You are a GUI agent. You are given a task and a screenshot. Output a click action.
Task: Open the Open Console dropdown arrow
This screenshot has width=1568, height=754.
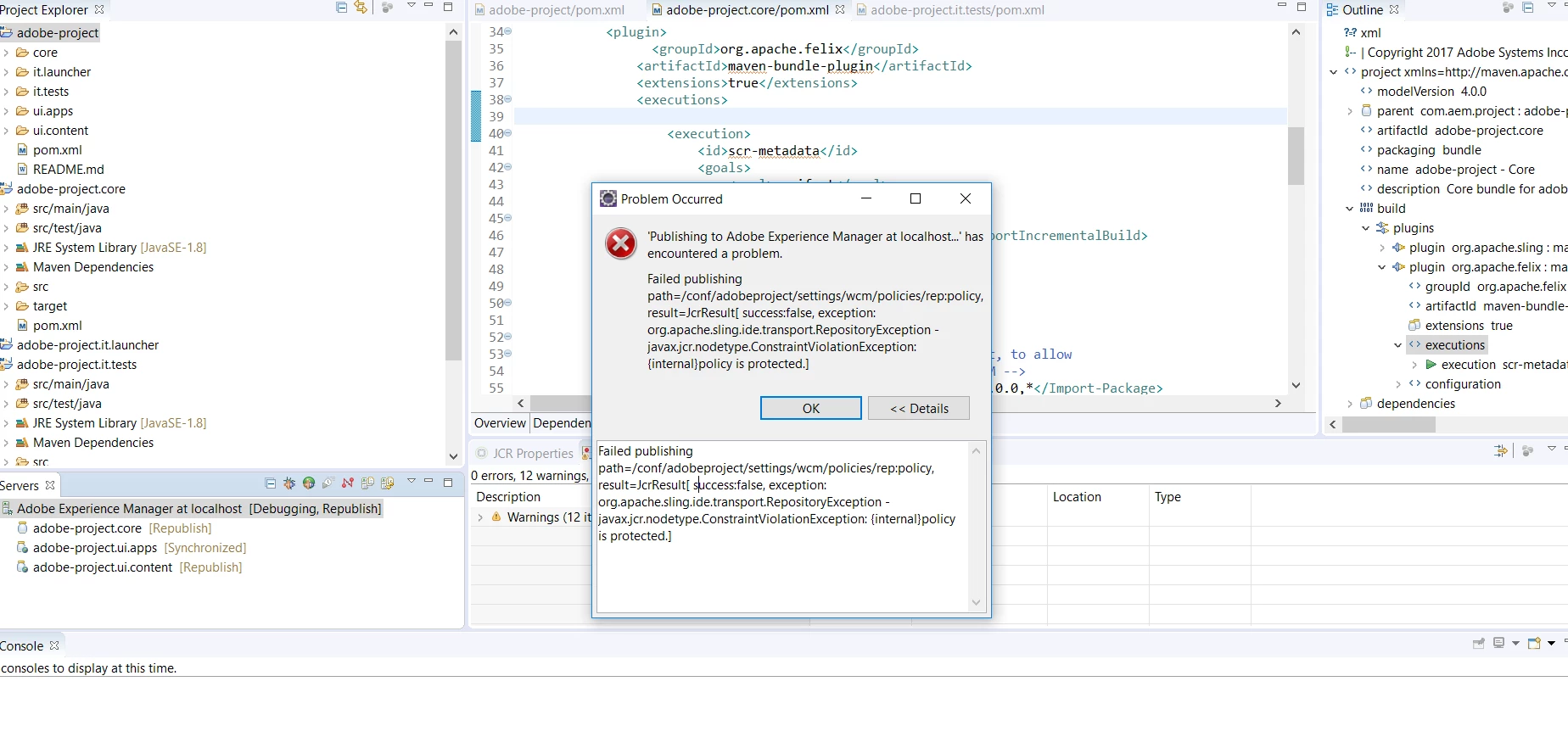pyautogui.click(x=1551, y=643)
